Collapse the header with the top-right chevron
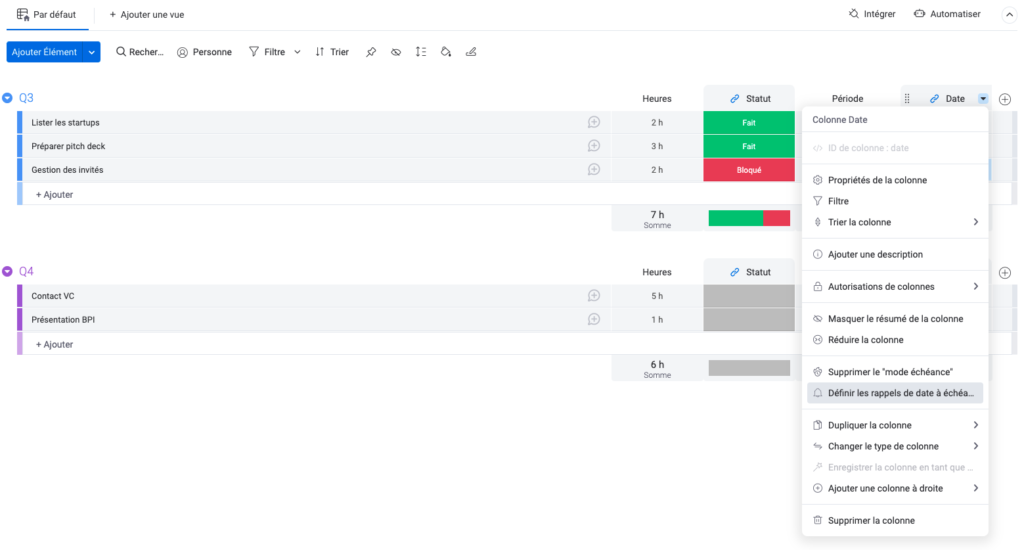 (x=1009, y=14)
